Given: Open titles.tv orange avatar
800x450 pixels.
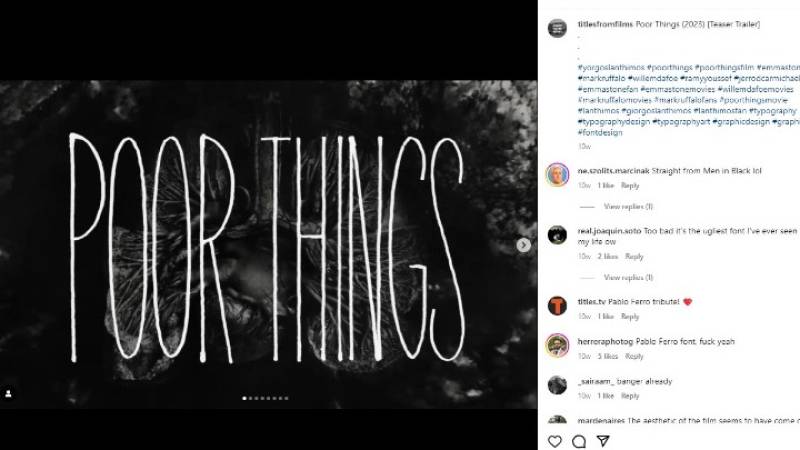Looking at the screenshot, I should (557, 306).
